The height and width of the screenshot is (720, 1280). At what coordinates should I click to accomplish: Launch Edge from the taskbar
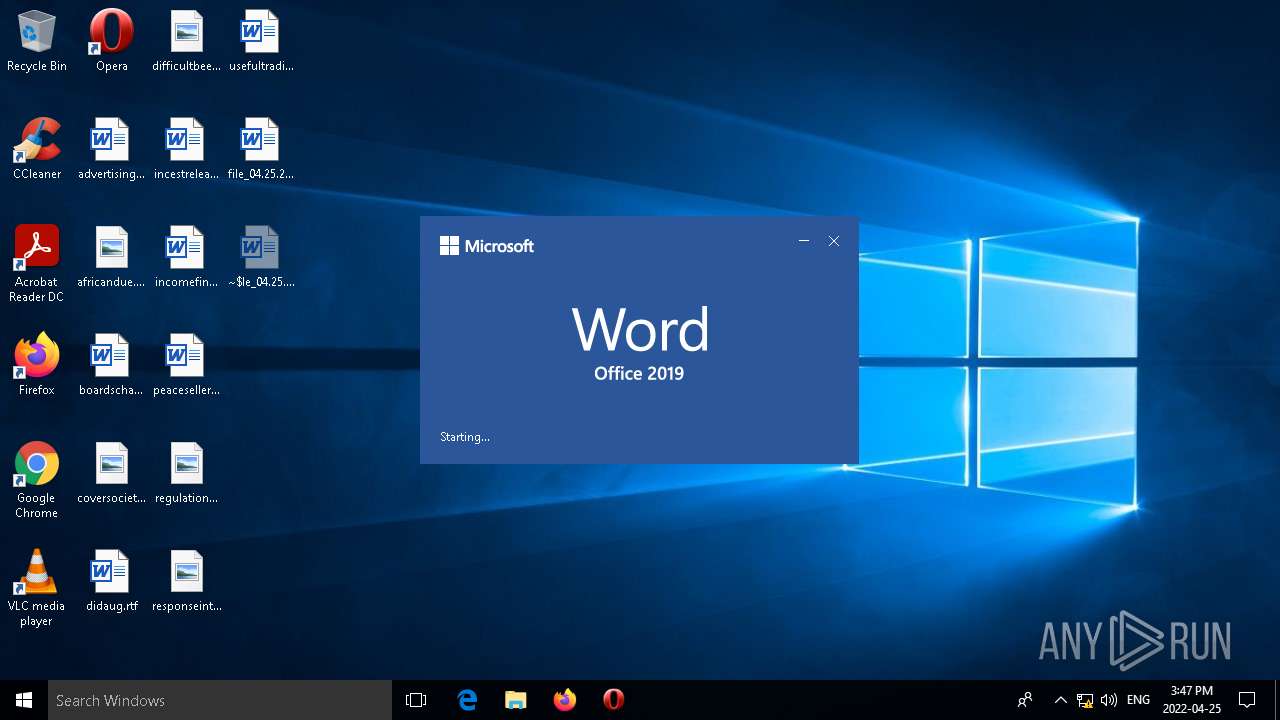coord(467,700)
